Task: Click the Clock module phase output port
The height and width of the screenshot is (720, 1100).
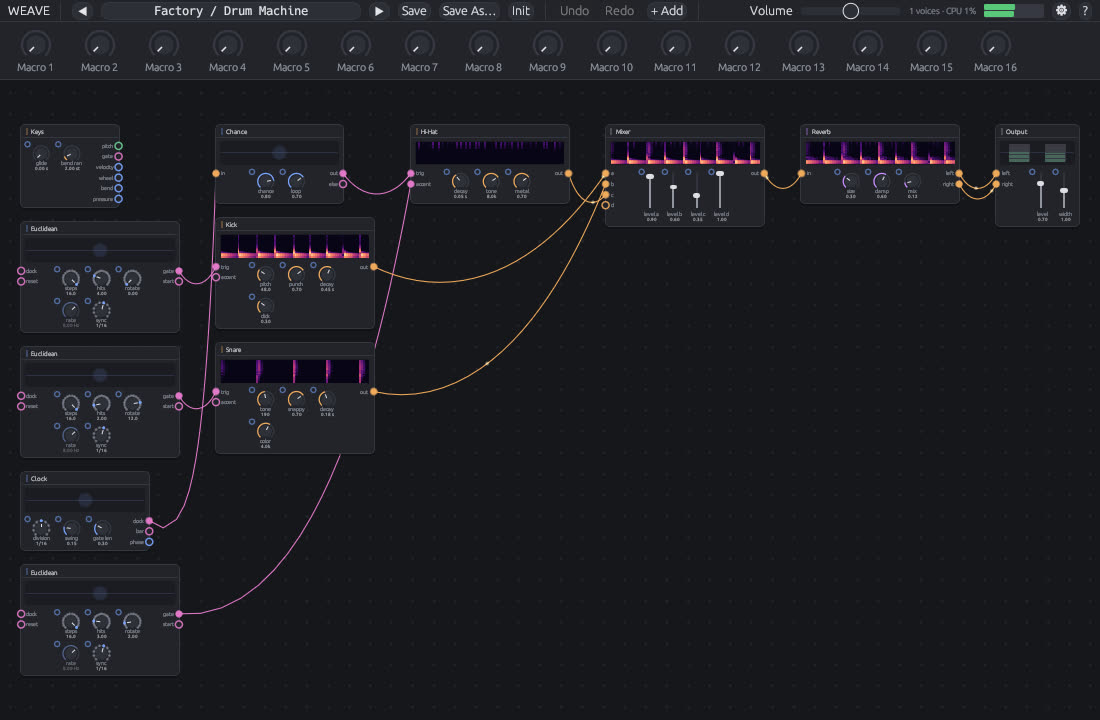Action: [149, 542]
